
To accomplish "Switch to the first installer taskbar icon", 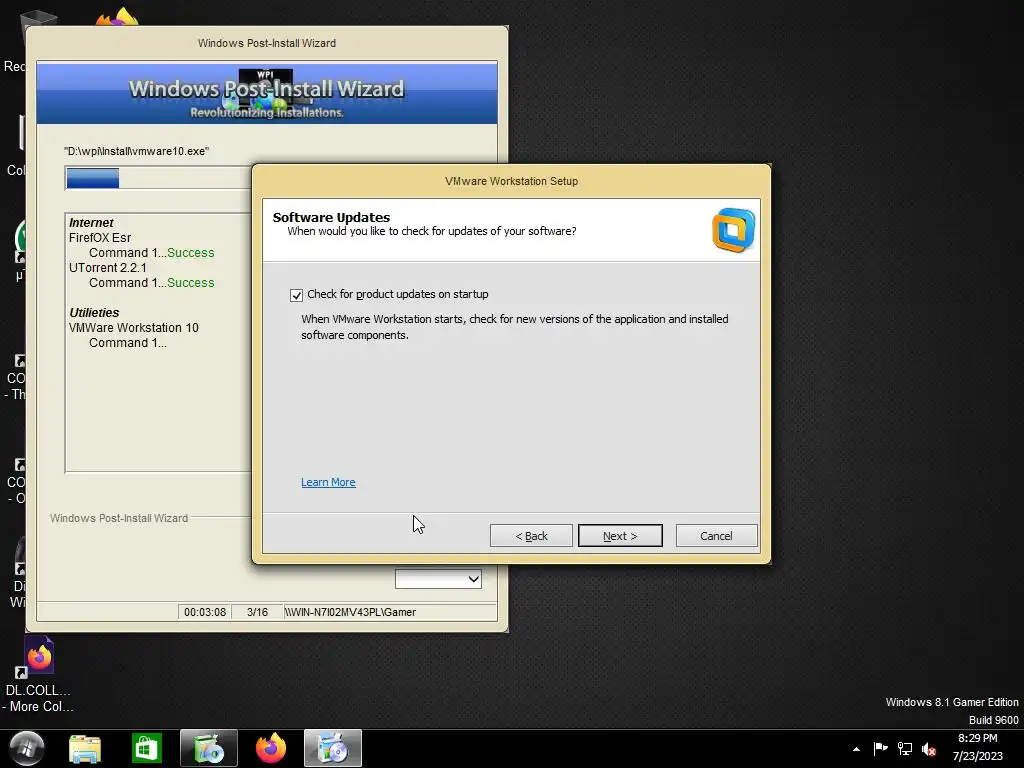I will [x=209, y=748].
